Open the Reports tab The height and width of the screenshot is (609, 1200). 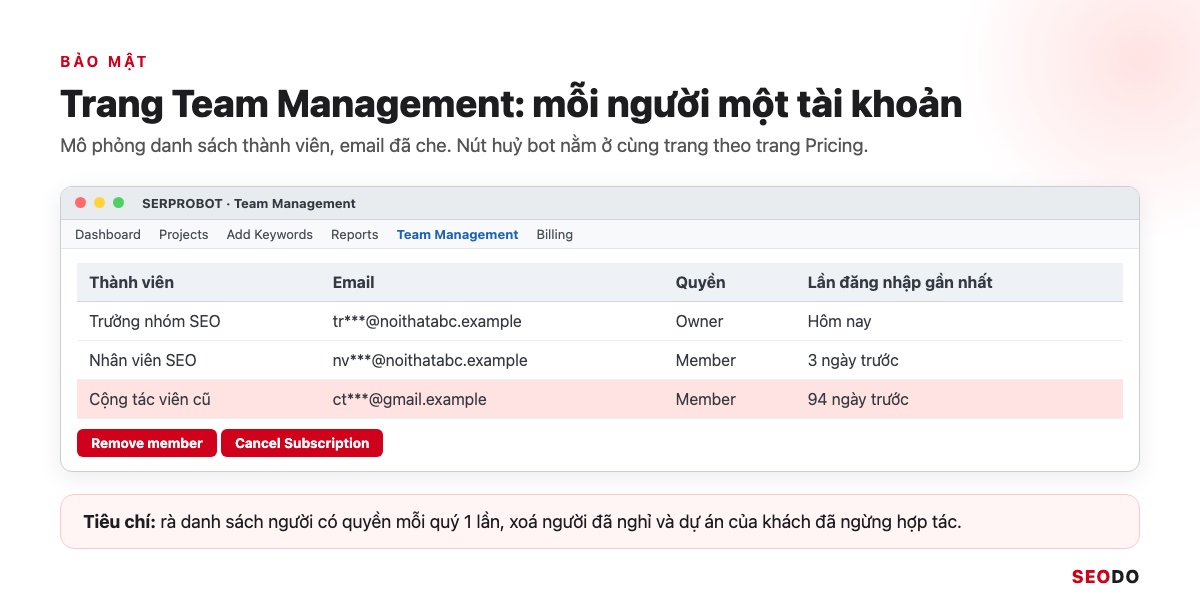click(x=355, y=235)
